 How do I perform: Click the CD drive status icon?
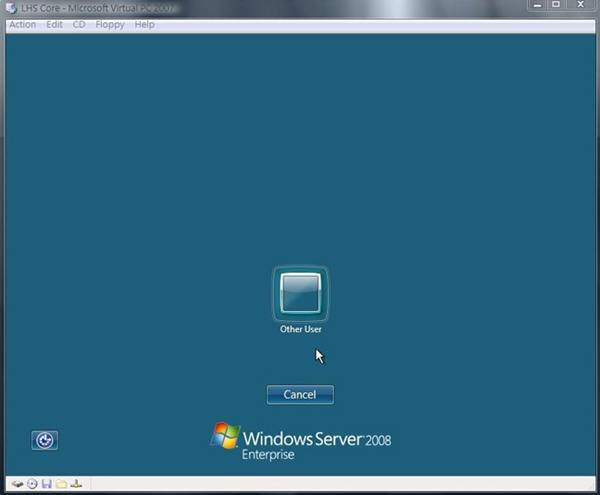32,484
